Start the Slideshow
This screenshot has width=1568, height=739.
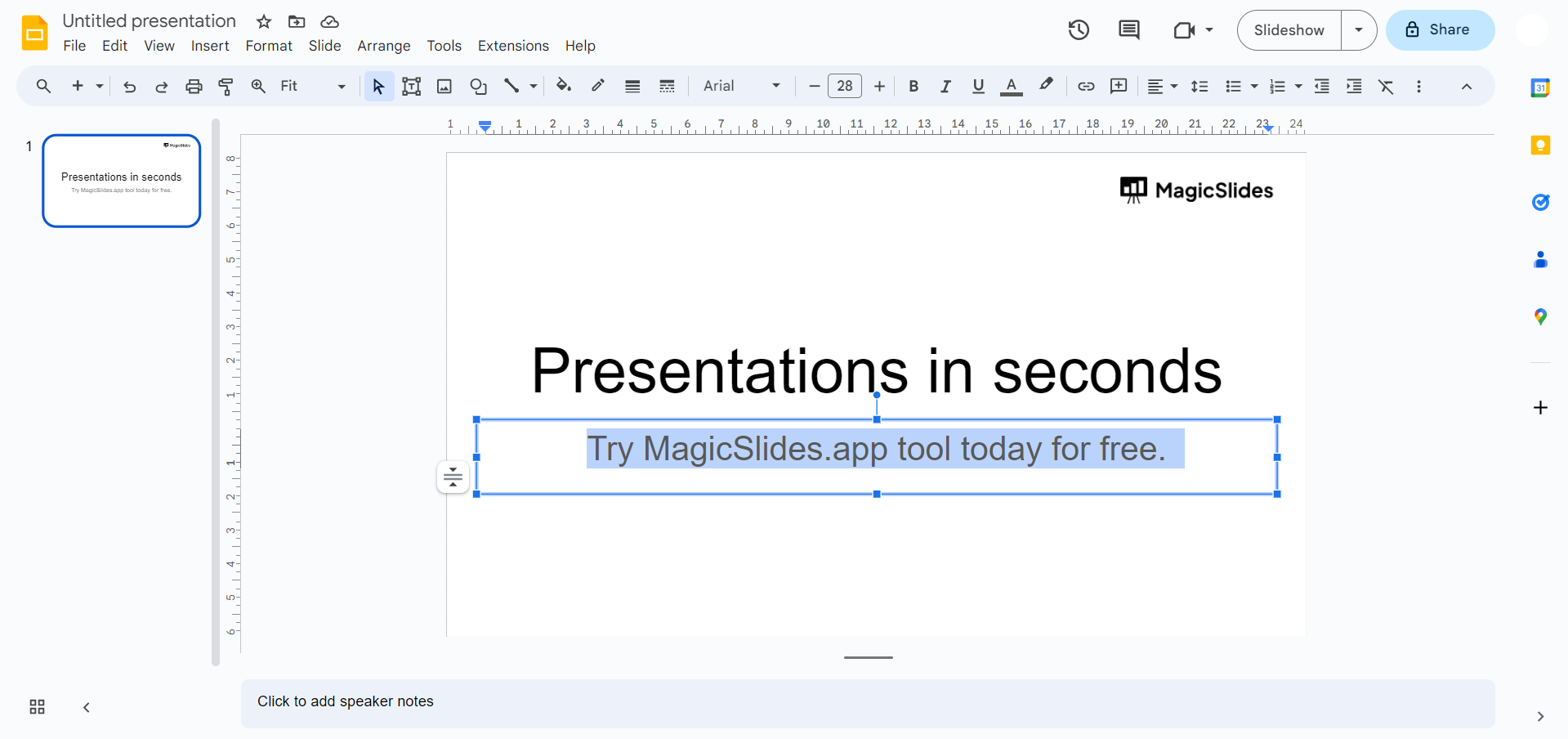[1289, 30]
